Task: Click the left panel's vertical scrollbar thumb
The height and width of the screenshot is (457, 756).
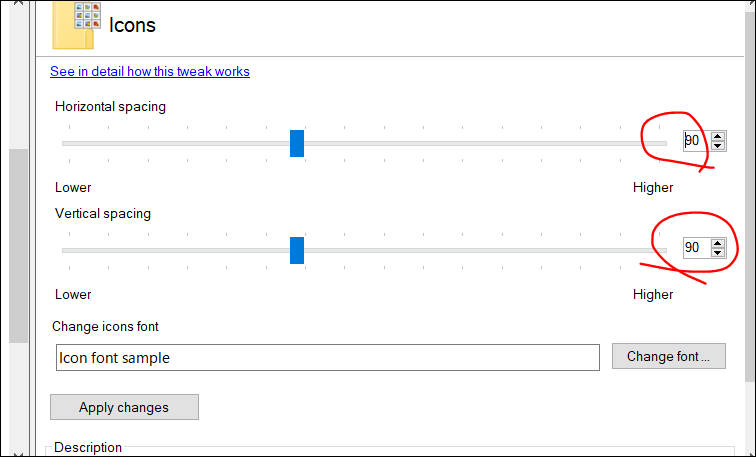Action: click(x=18, y=246)
